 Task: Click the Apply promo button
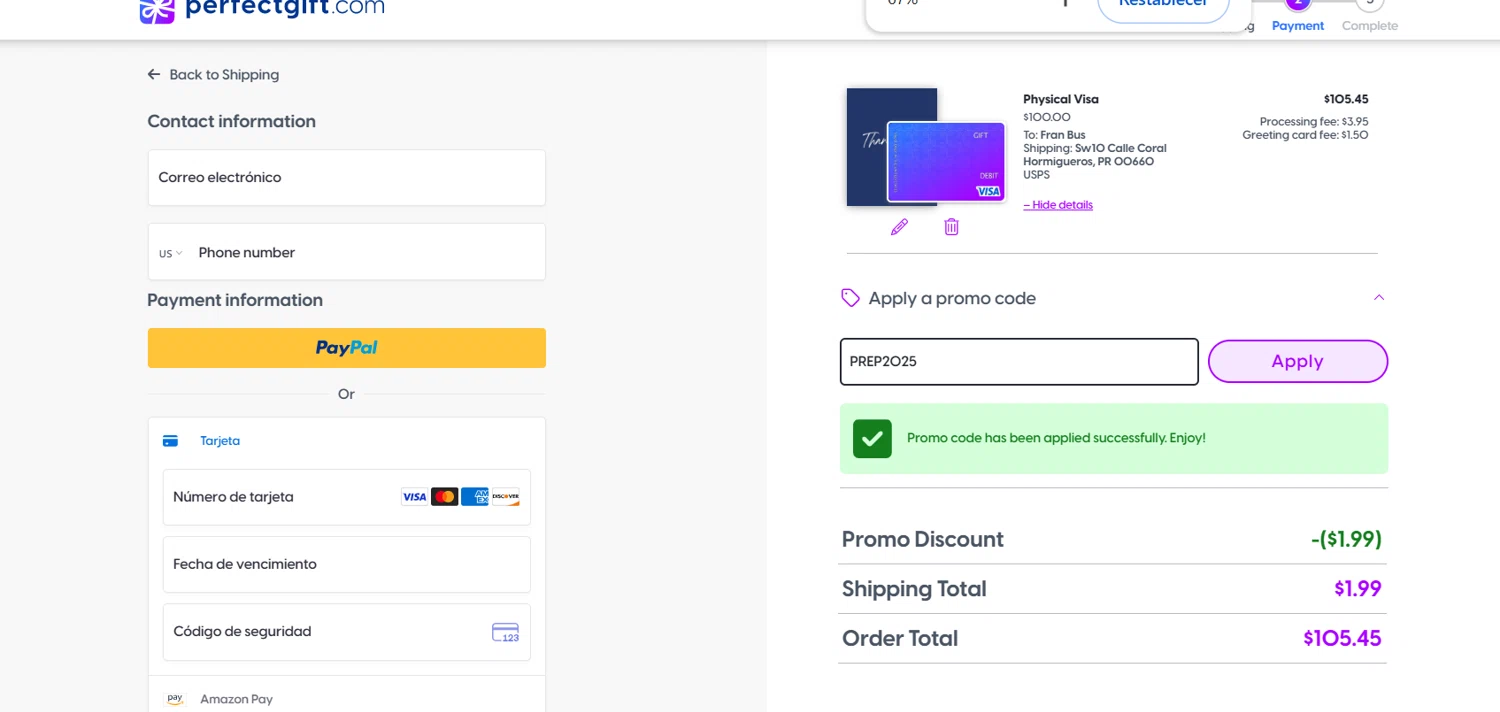pyautogui.click(x=1298, y=361)
